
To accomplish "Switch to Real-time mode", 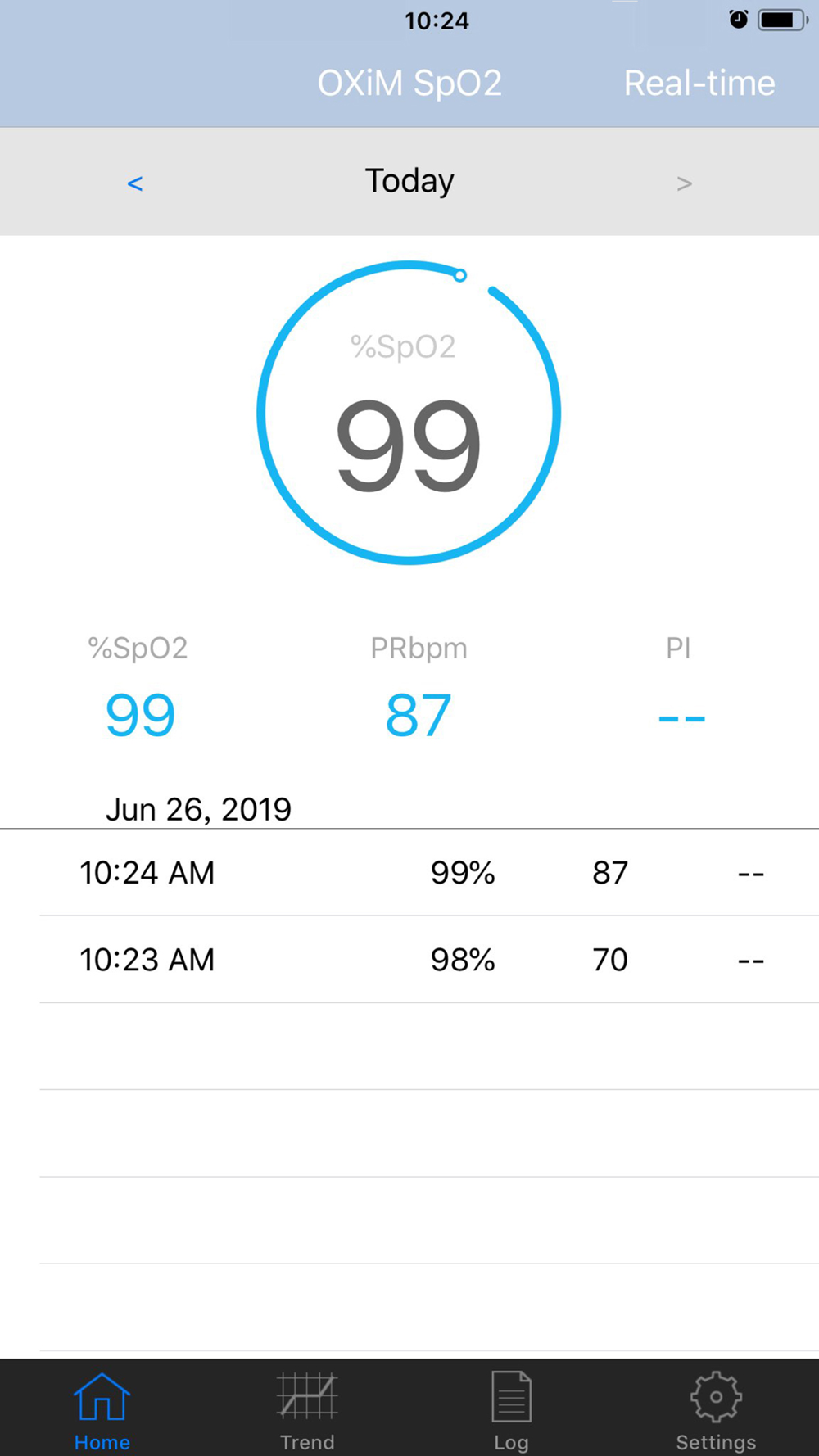I will coord(699,83).
